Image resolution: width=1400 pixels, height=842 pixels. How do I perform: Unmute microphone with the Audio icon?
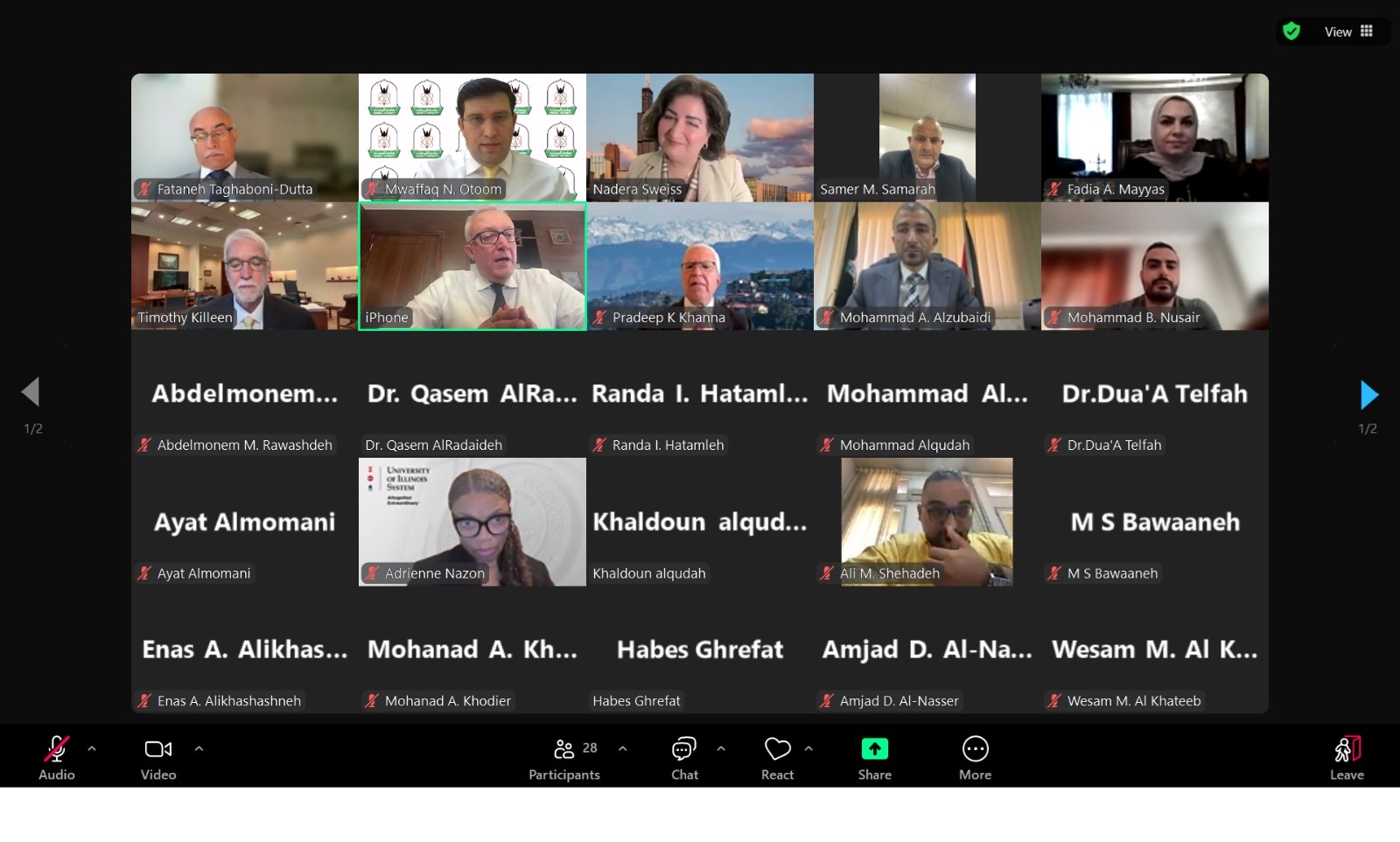click(x=57, y=749)
